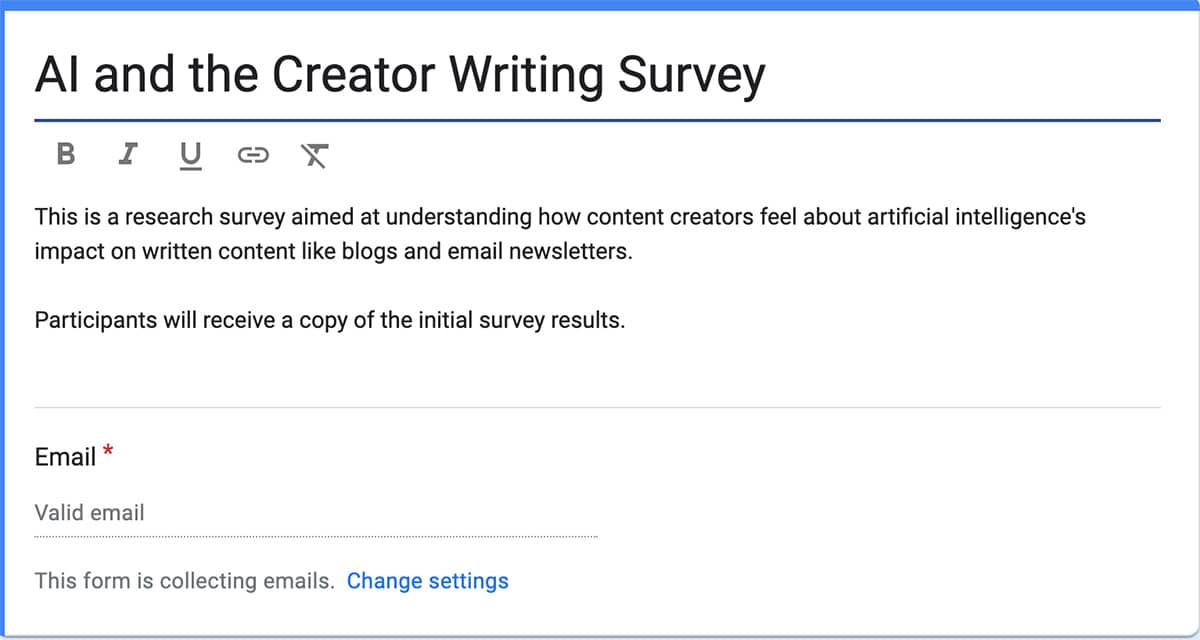Click the 'This form is collecting emails.' notice
1200x640 pixels.
185,581
